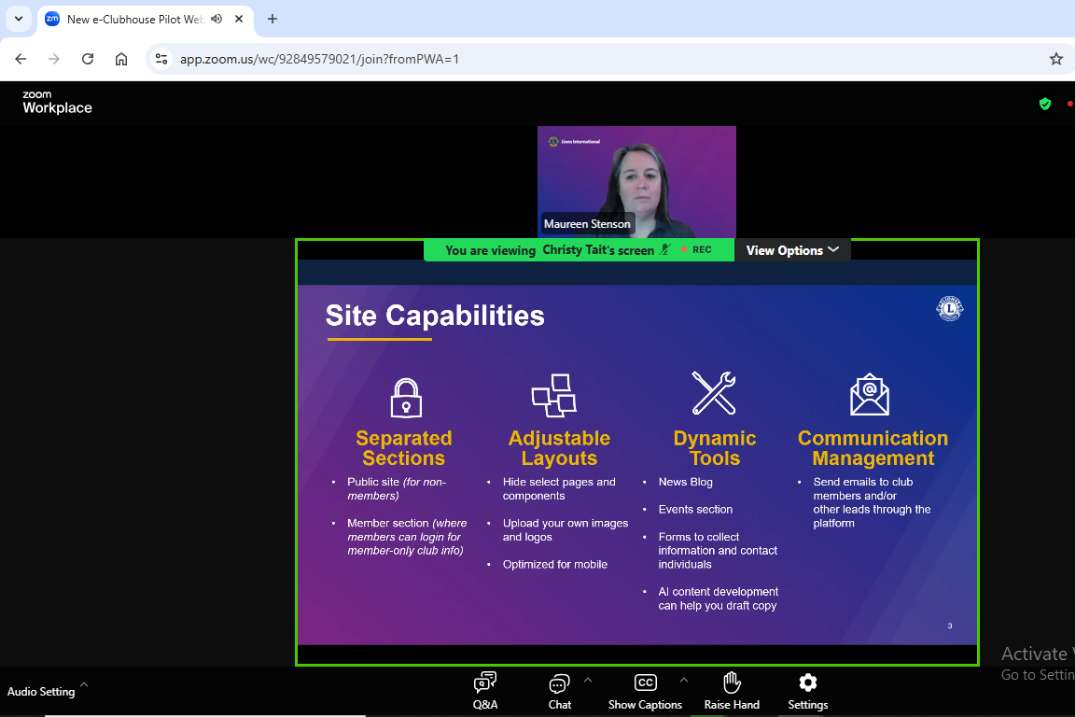
Task: Click the Audio Setting button
Action: point(41,691)
